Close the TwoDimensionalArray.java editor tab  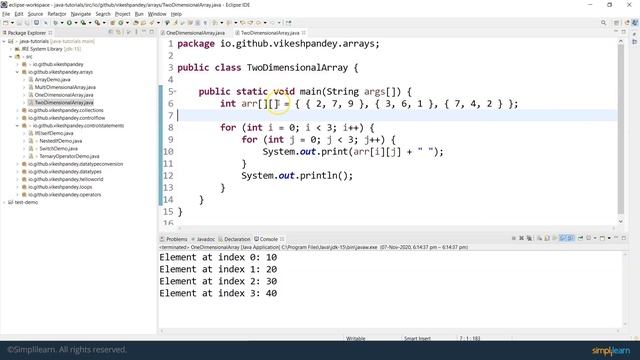coord(304,33)
